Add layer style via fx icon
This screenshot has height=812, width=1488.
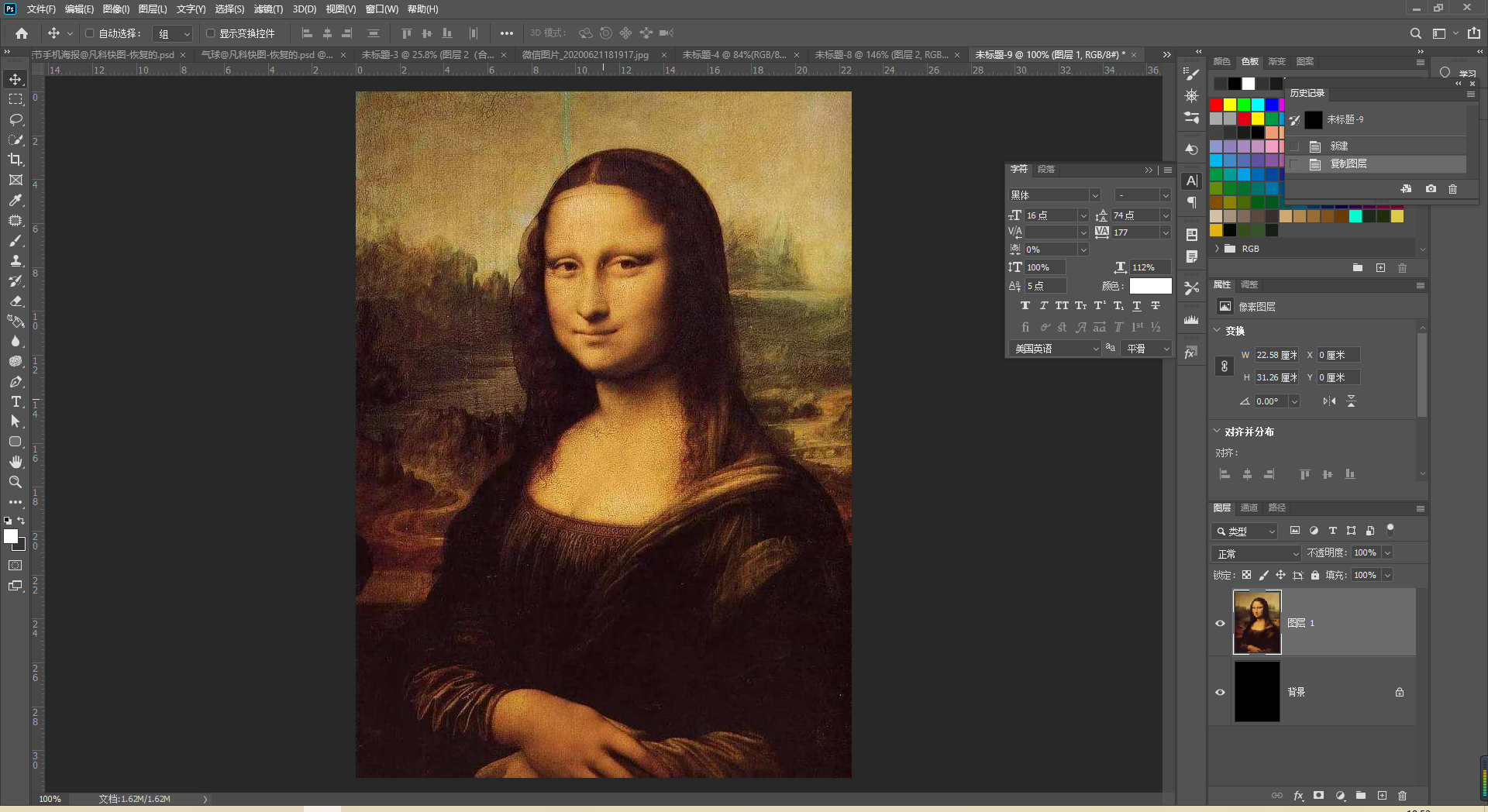pos(1298,796)
